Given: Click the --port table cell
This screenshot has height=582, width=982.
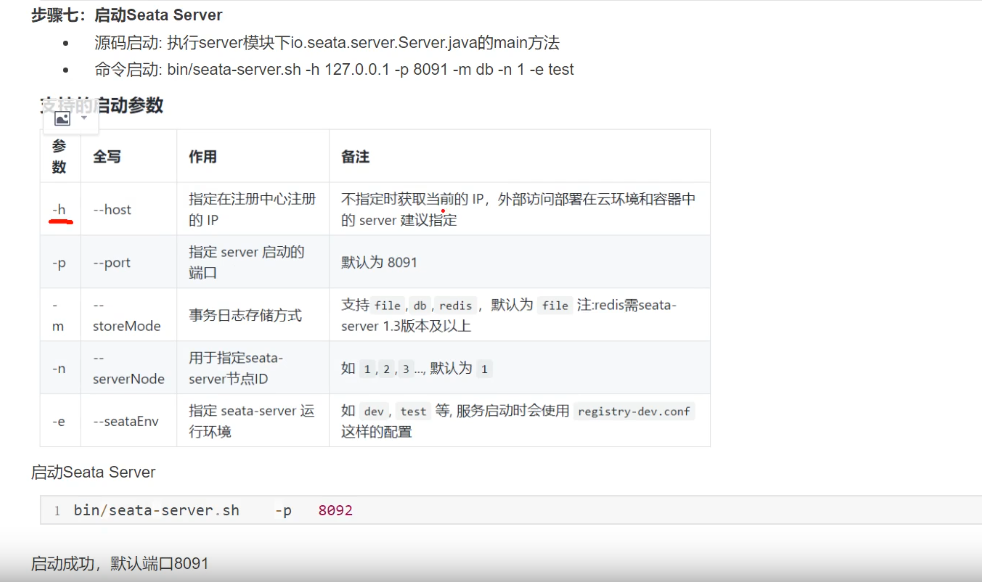Looking at the screenshot, I should (x=112, y=263).
